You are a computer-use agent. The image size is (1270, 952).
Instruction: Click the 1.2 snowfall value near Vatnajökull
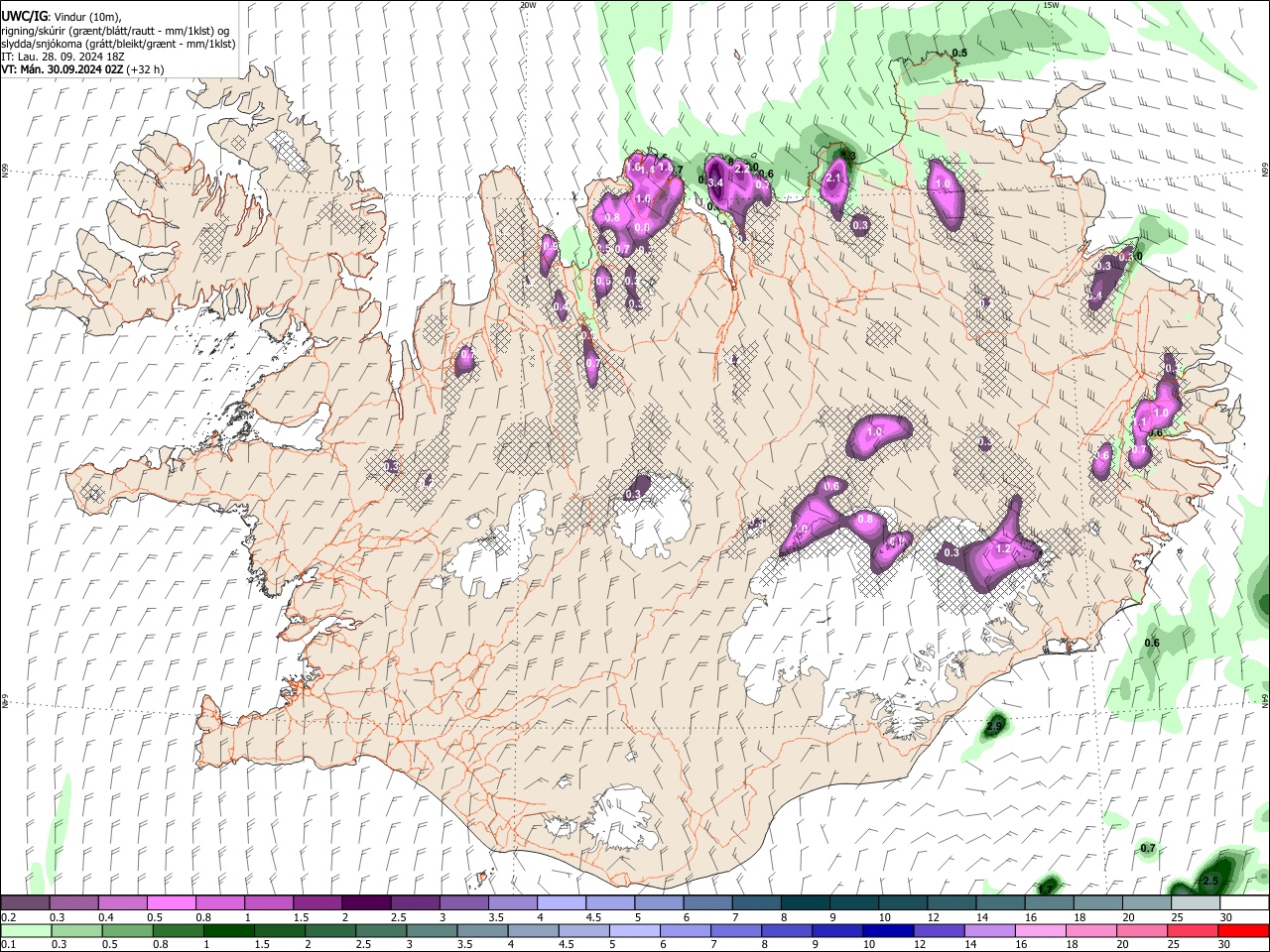1002,548
